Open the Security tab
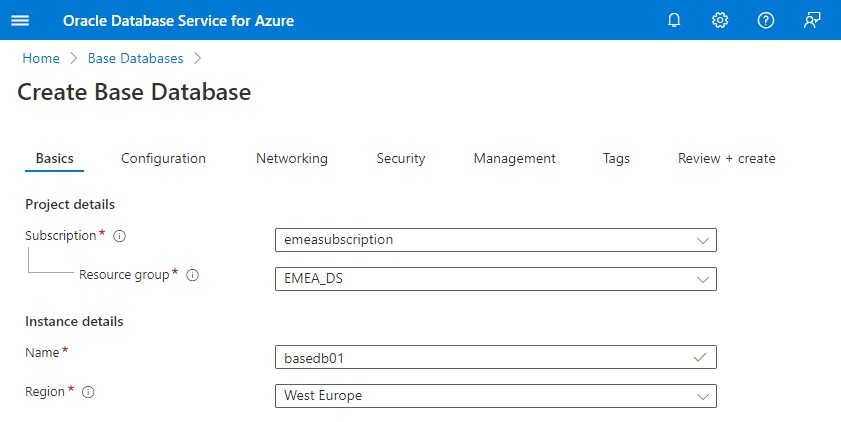Viewport: 841px width, 422px height. (x=401, y=158)
